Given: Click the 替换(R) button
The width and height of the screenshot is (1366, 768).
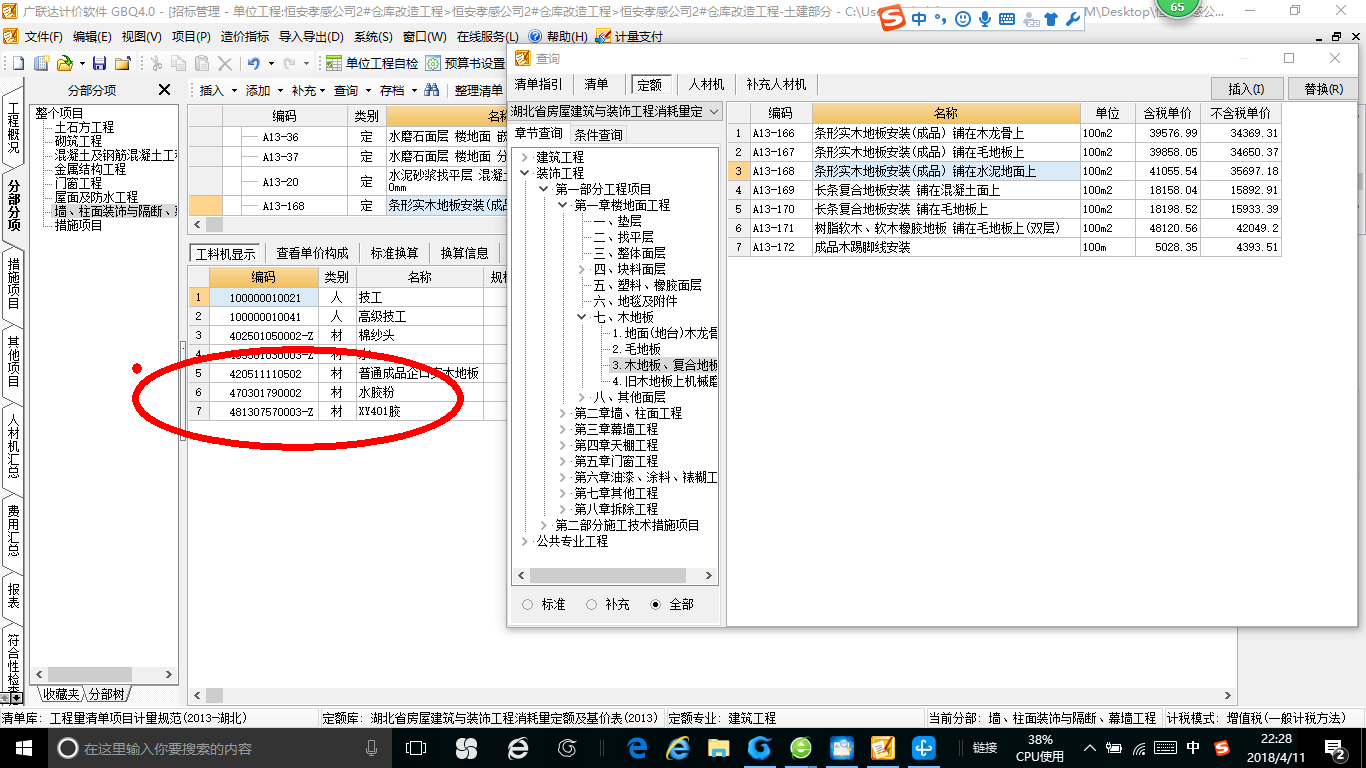Looking at the screenshot, I should [1323, 89].
